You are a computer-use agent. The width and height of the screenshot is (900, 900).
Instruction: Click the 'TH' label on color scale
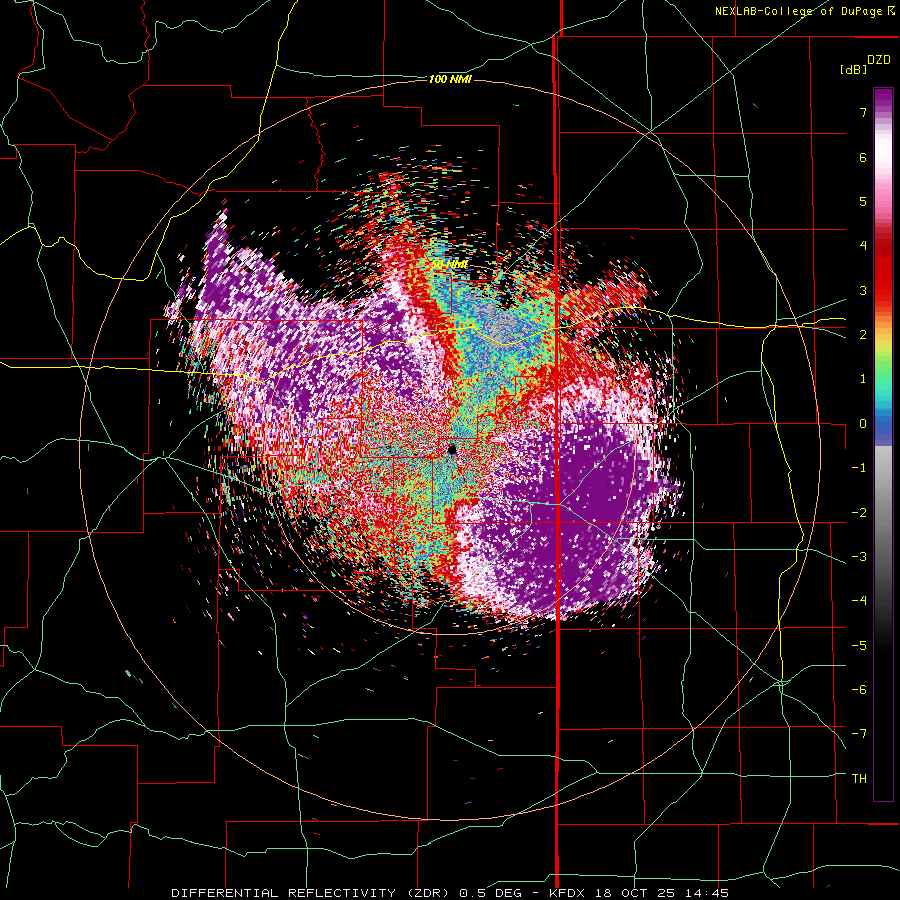(859, 779)
